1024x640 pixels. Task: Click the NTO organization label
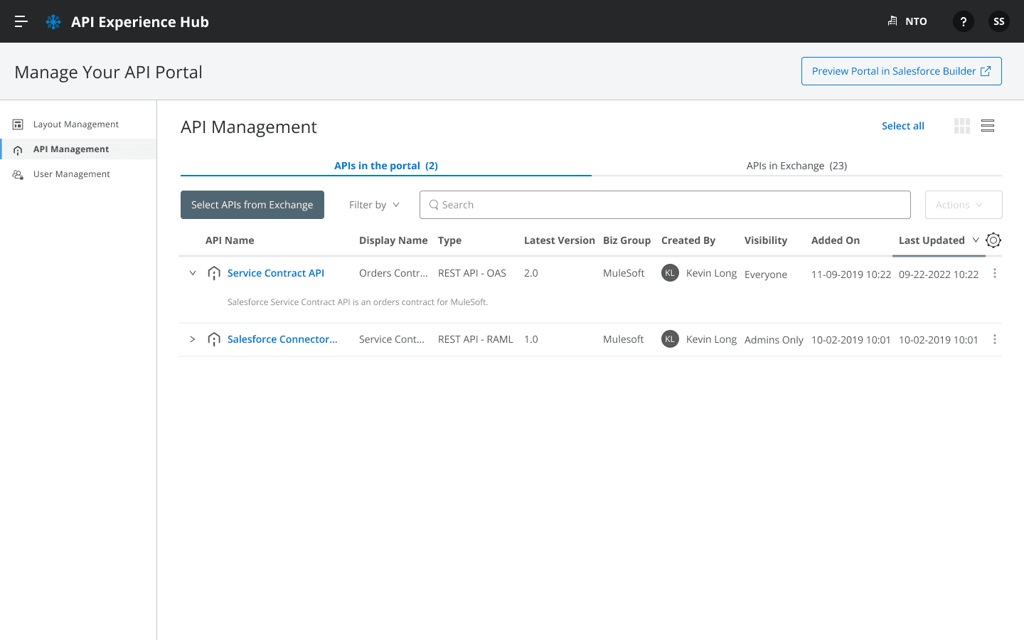click(x=916, y=22)
